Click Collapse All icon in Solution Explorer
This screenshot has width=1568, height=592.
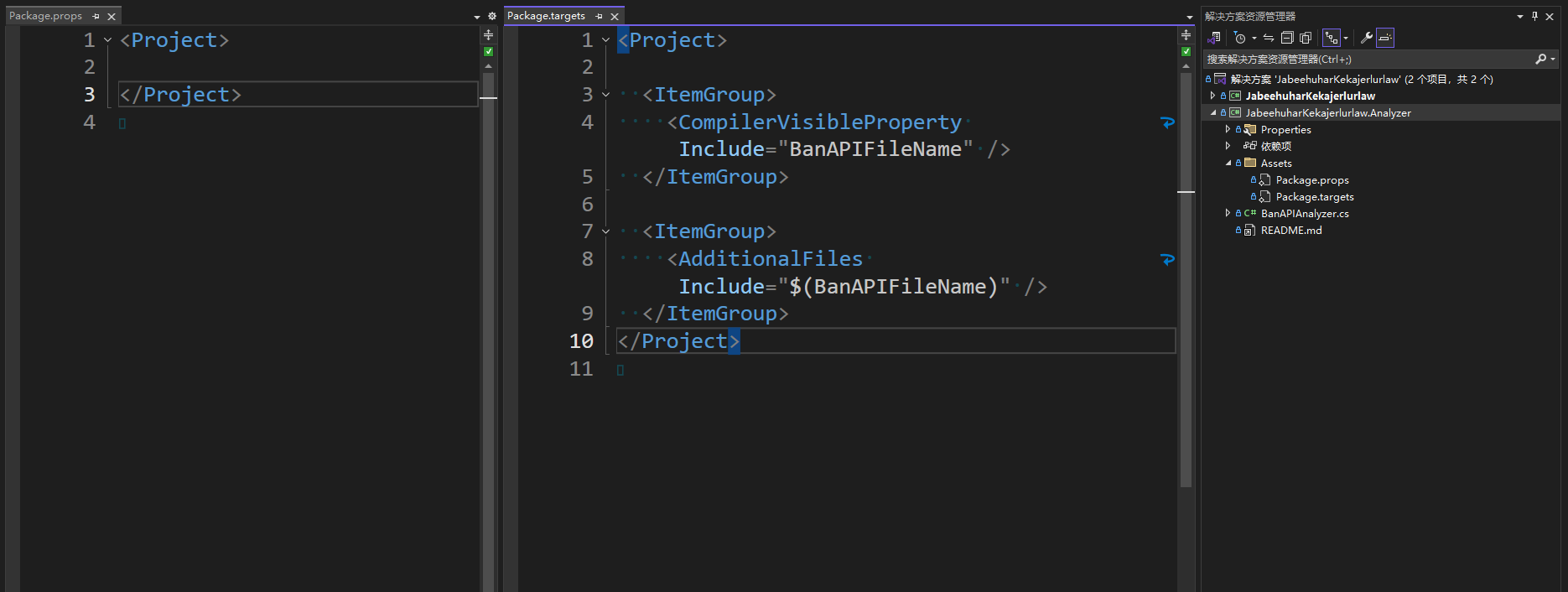(1287, 38)
